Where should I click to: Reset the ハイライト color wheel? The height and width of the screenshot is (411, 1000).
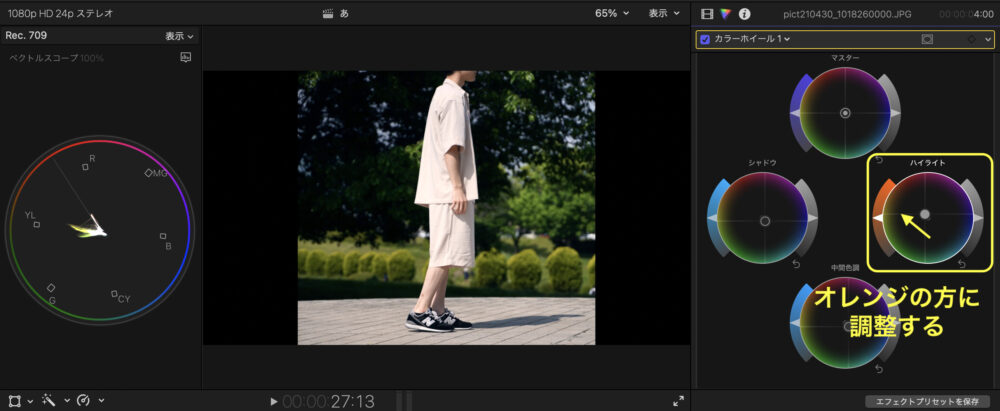click(960, 264)
